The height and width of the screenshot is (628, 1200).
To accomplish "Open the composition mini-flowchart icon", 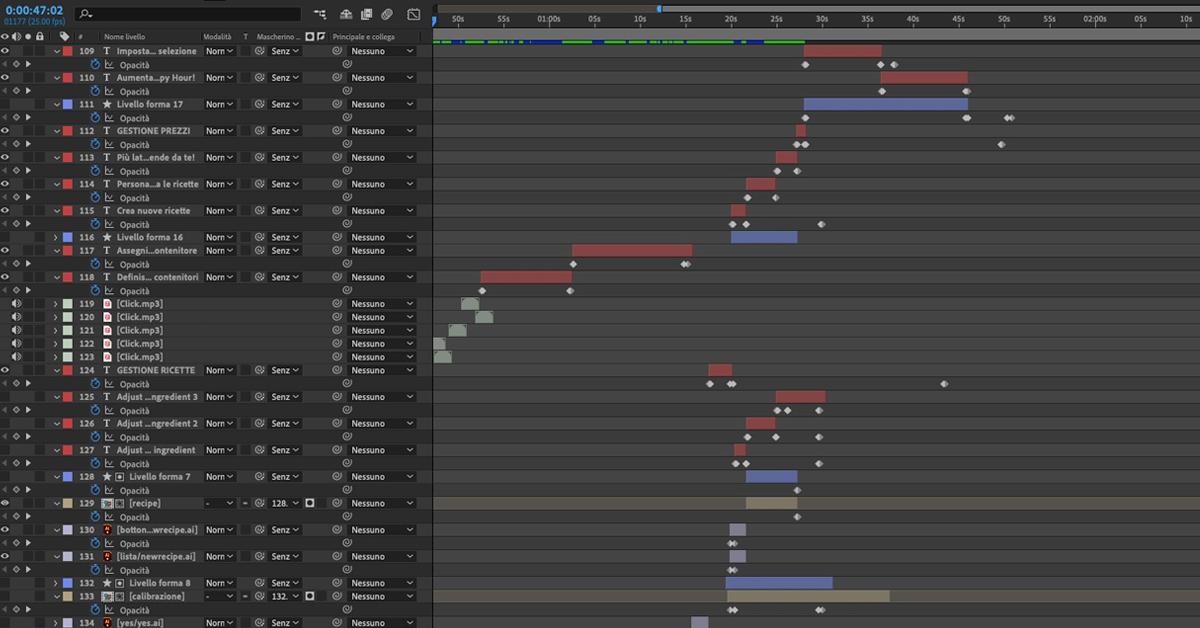I will 320,14.
